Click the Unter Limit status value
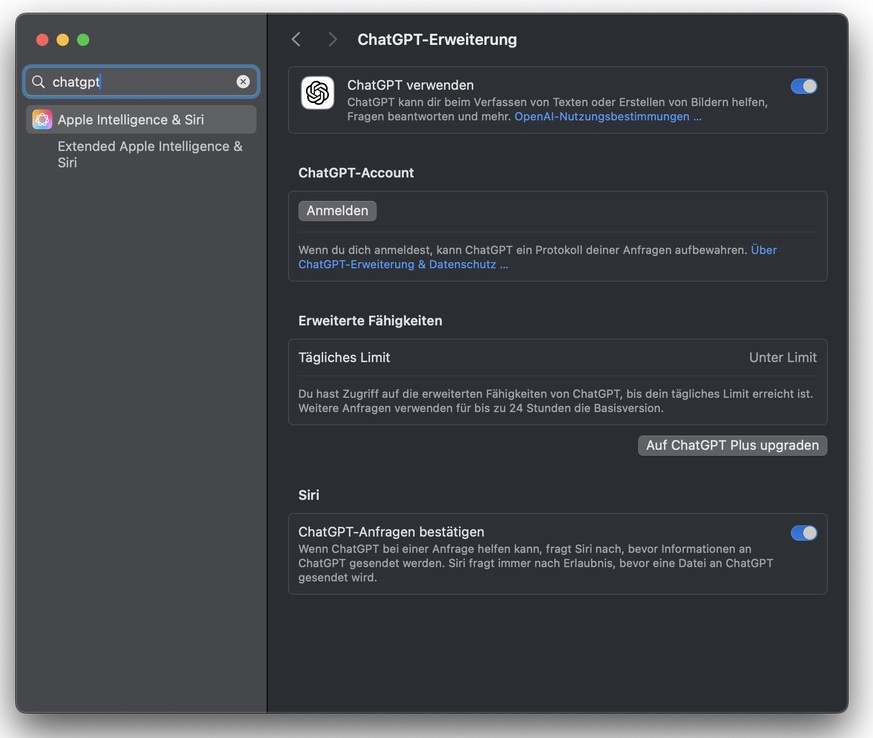This screenshot has height=738, width=873. click(x=782, y=357)
